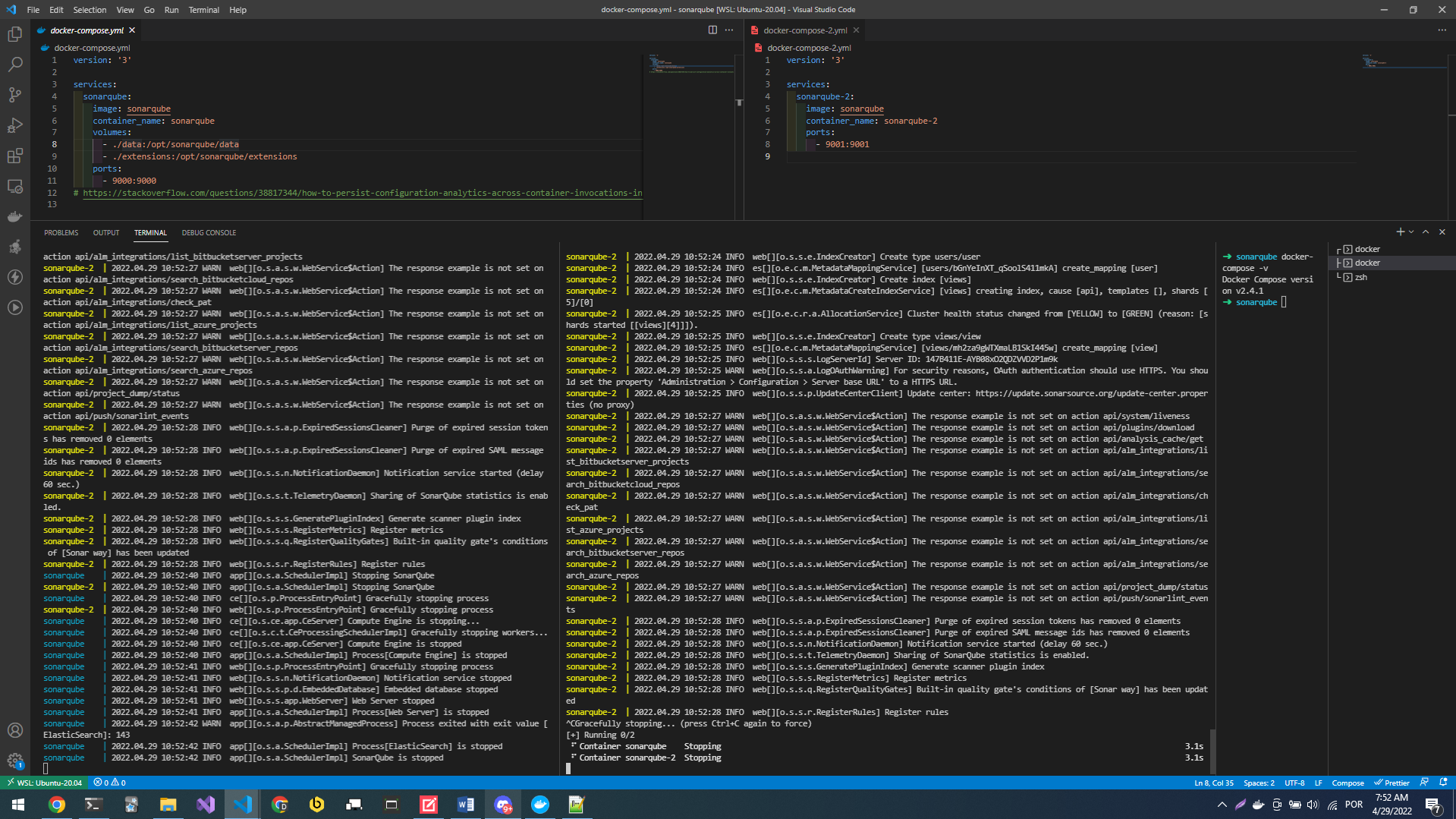
Task: Open Docker Desktop tray icon
Action: (x=1258, y=805)
